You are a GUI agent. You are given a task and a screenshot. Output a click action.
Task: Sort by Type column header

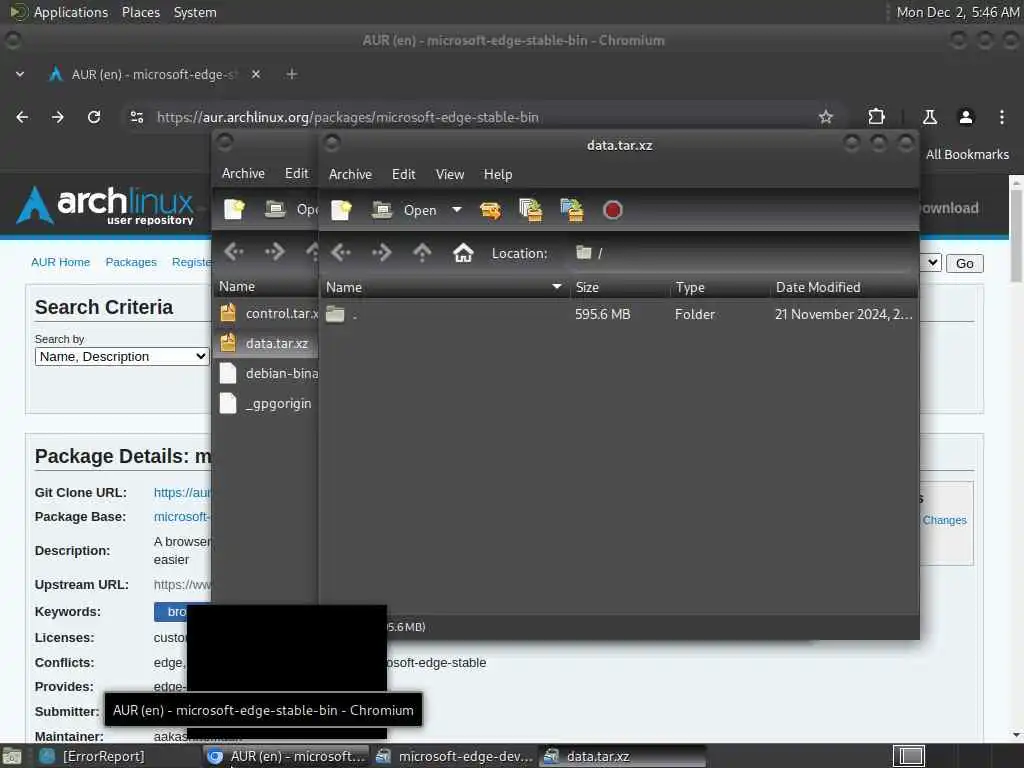pyautogui.click(x=720, y=287)
